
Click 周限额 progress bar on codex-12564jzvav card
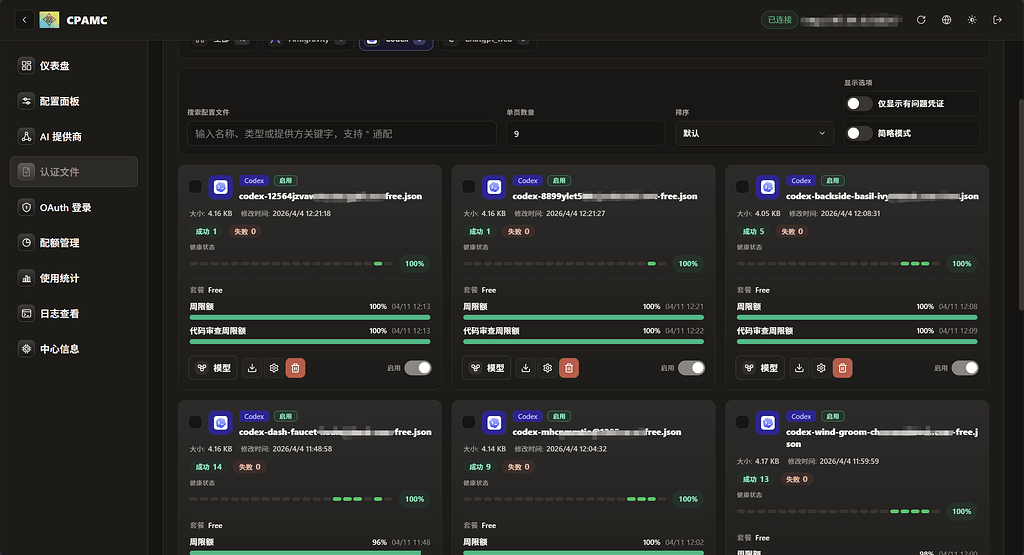(x=310, y=317)
